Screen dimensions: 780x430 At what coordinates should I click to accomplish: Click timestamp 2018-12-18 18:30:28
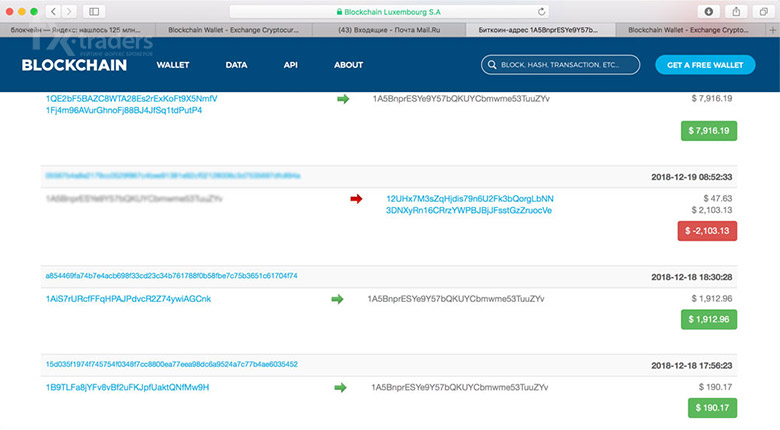[x=691, y=277]
